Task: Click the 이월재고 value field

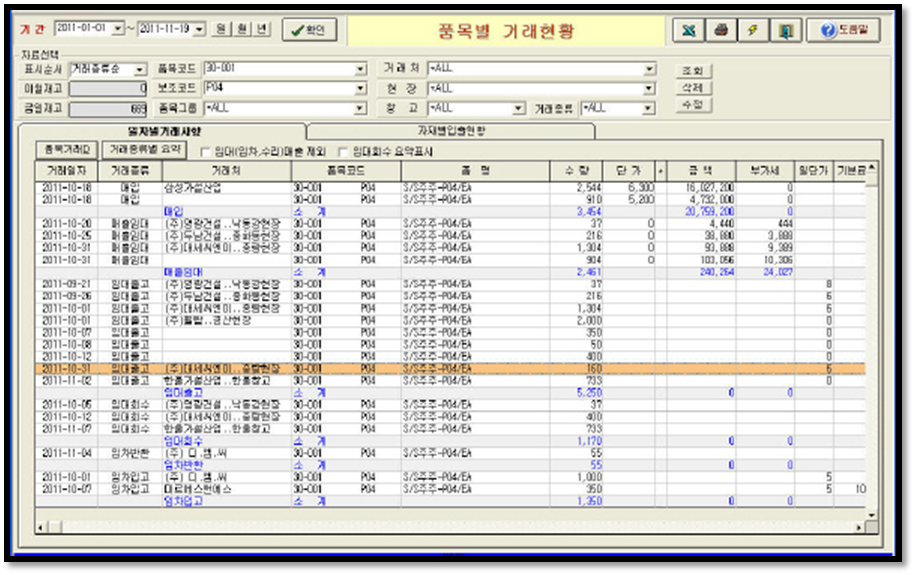Action: pyautogui.click(x=108, y=89)
